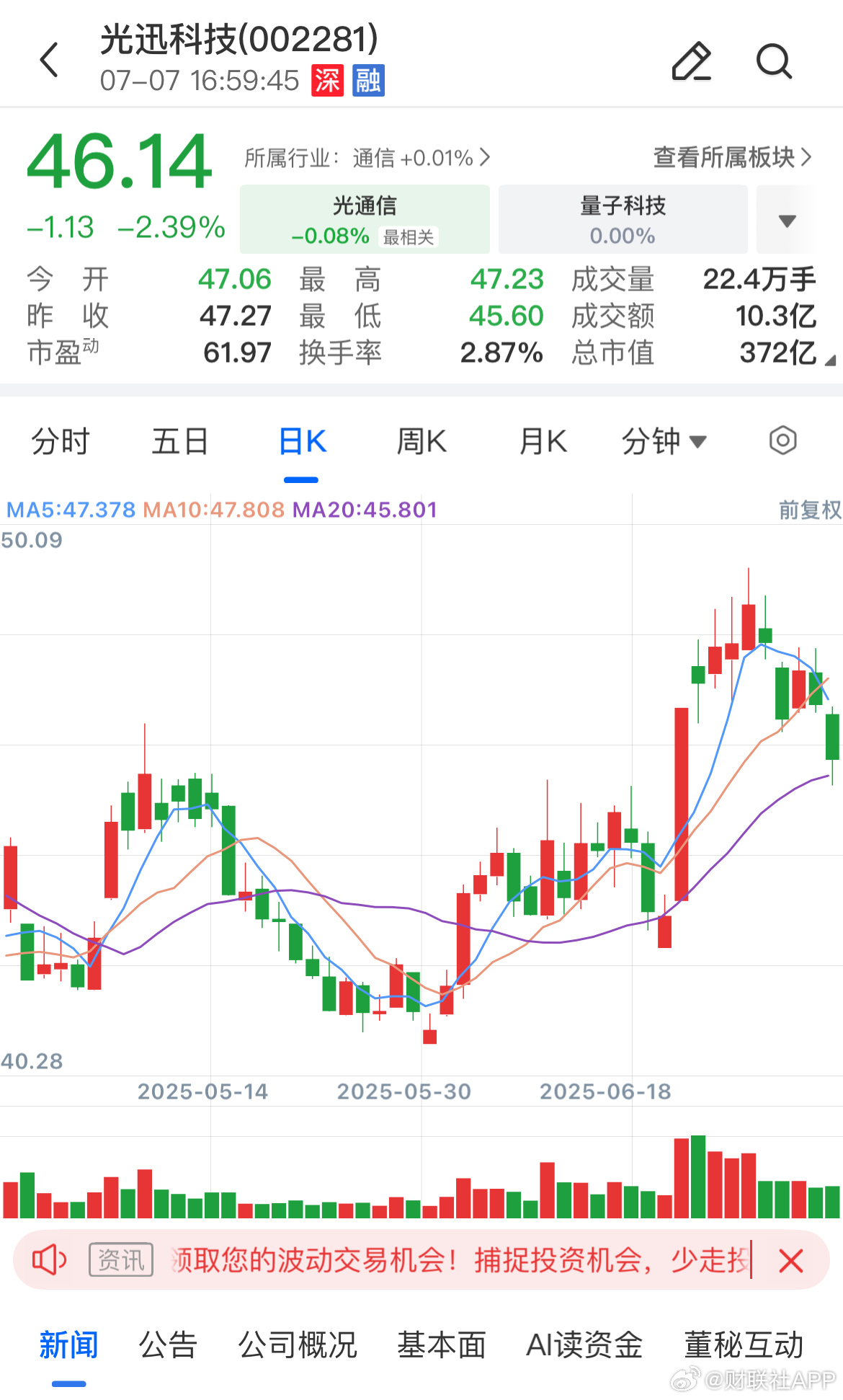Open the 基本面 fundamentals tab
This screenshot has height=1400, width=843.
[442, 1344]
